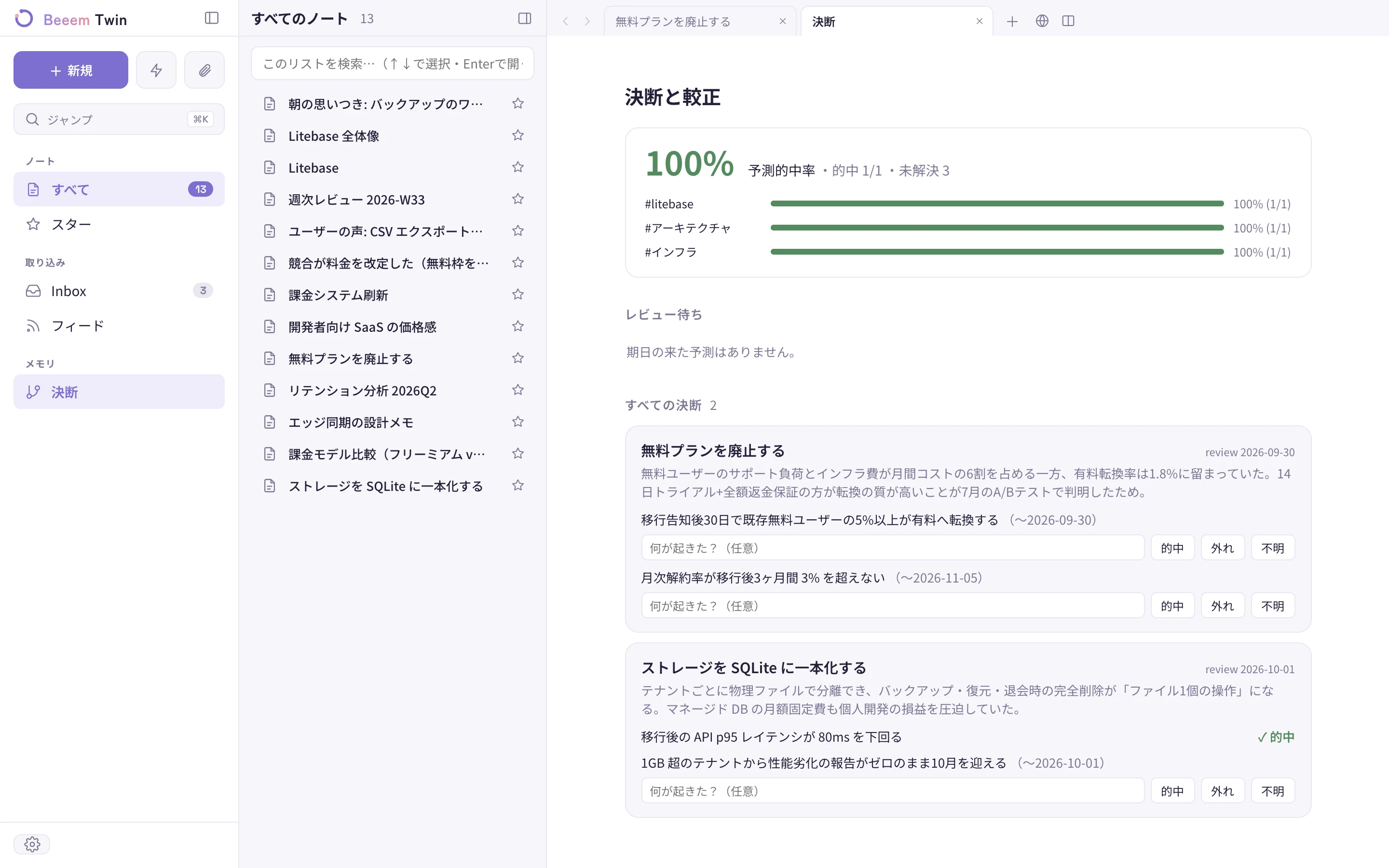Focus outcome field for 5%以上が有料へ転換
The width and height of the screenshot is (1389, 868).
893,548
